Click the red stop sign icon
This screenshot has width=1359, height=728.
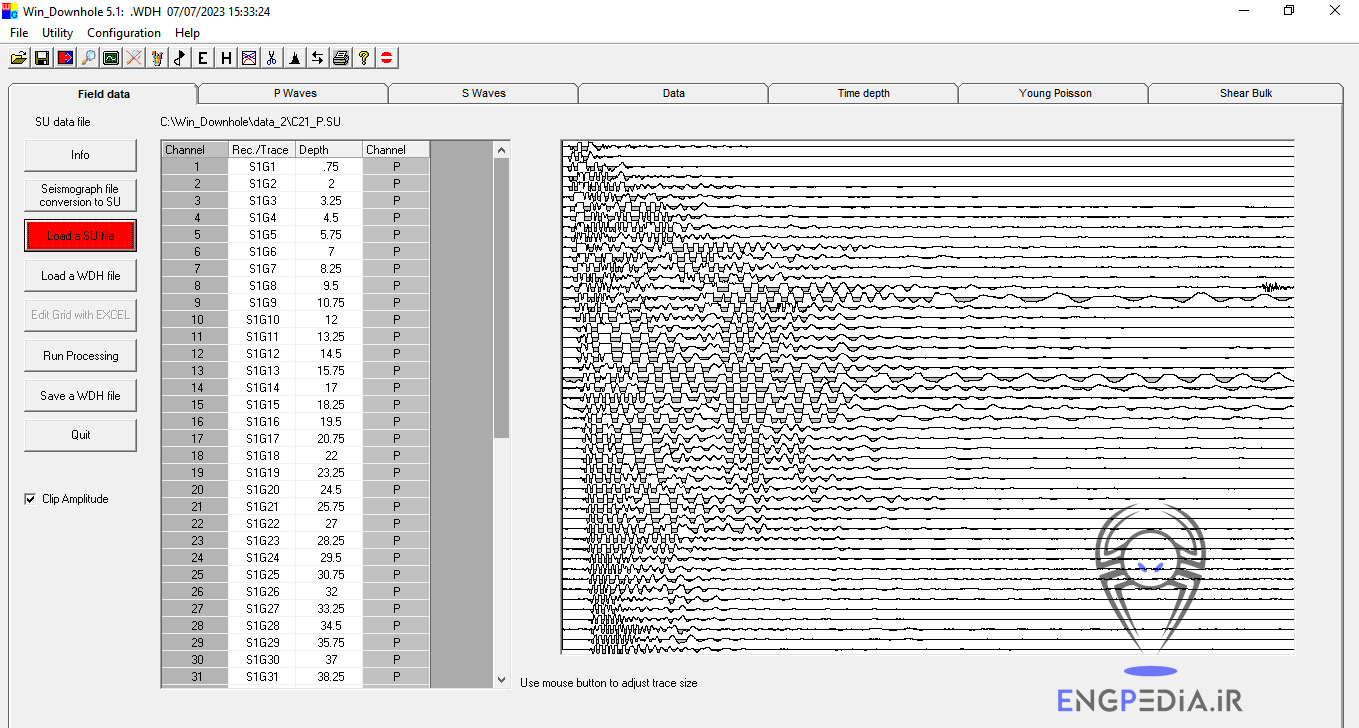point(387,58)
